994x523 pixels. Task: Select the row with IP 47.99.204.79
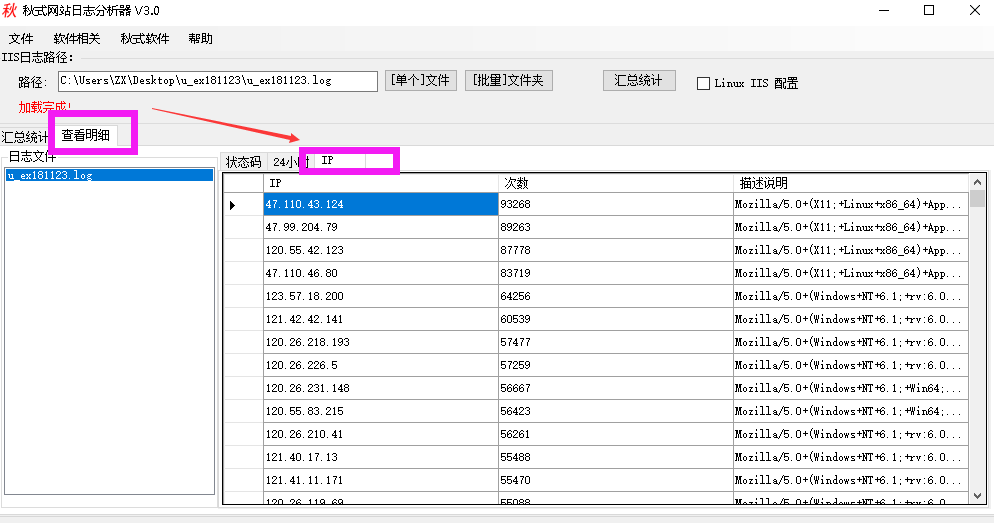pos(380,227)
